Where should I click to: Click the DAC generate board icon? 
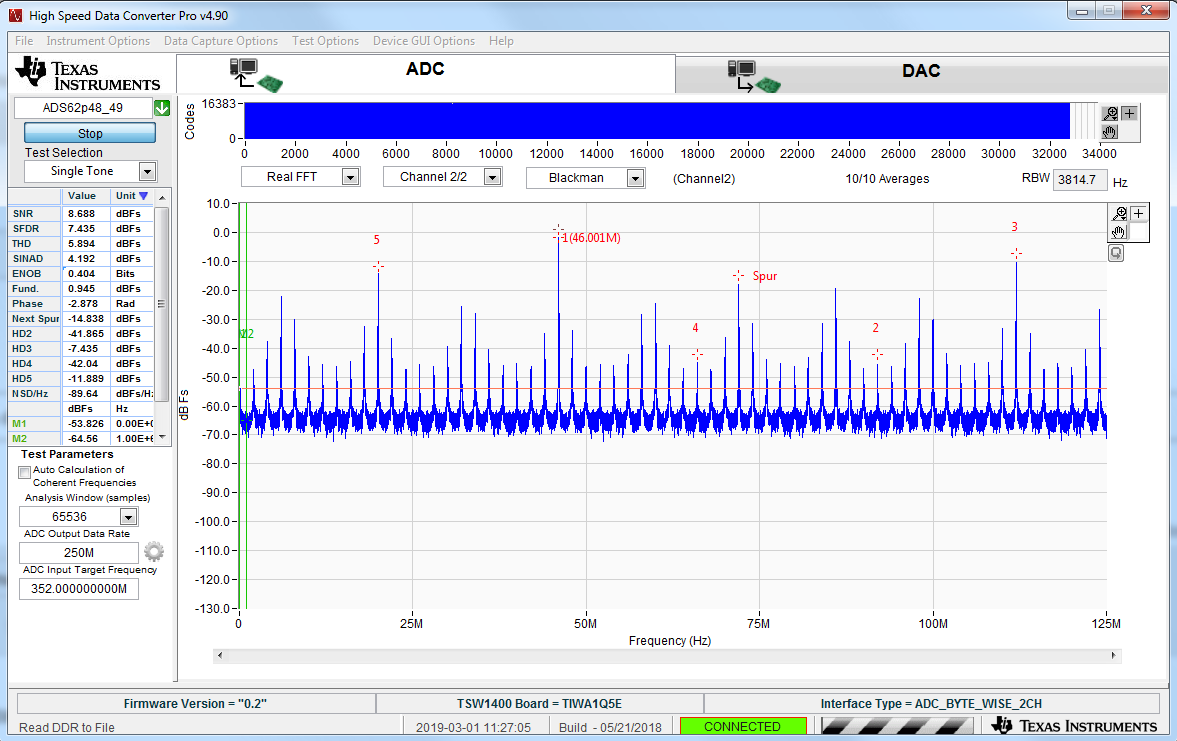coord(754,77)
